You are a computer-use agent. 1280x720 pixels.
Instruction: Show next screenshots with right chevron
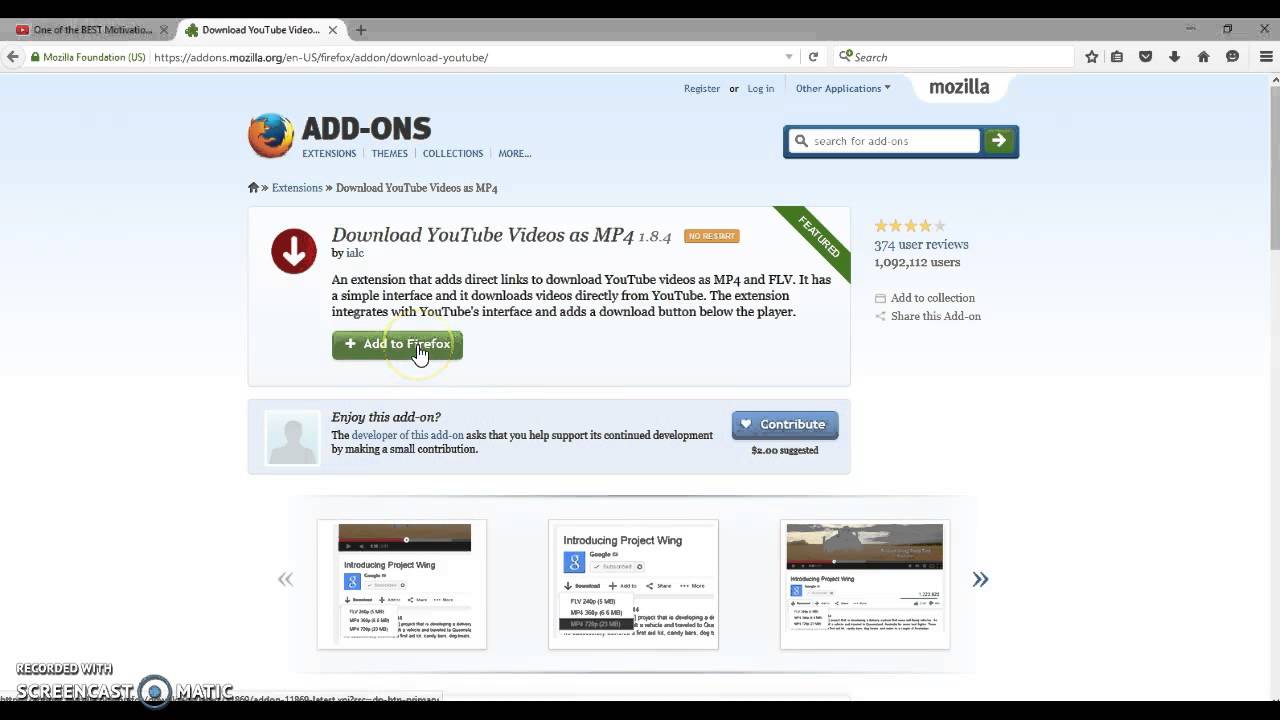[x=980, y=579]
